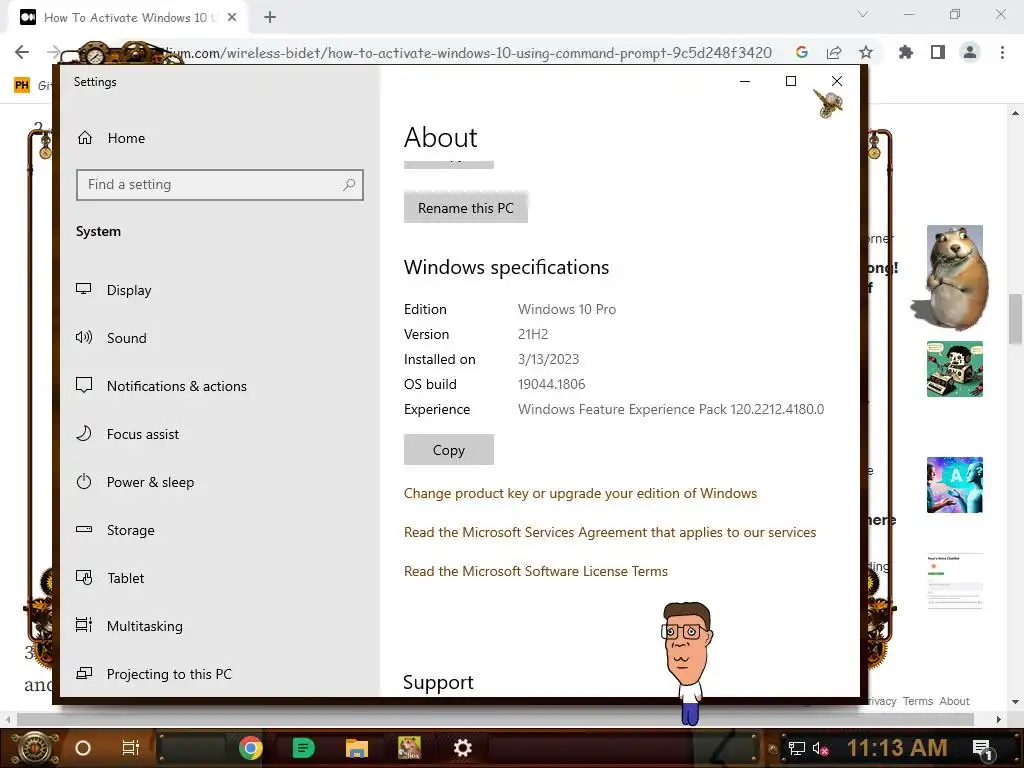
Task: Click the Copy button under Windows specifications
Action: 449,450
